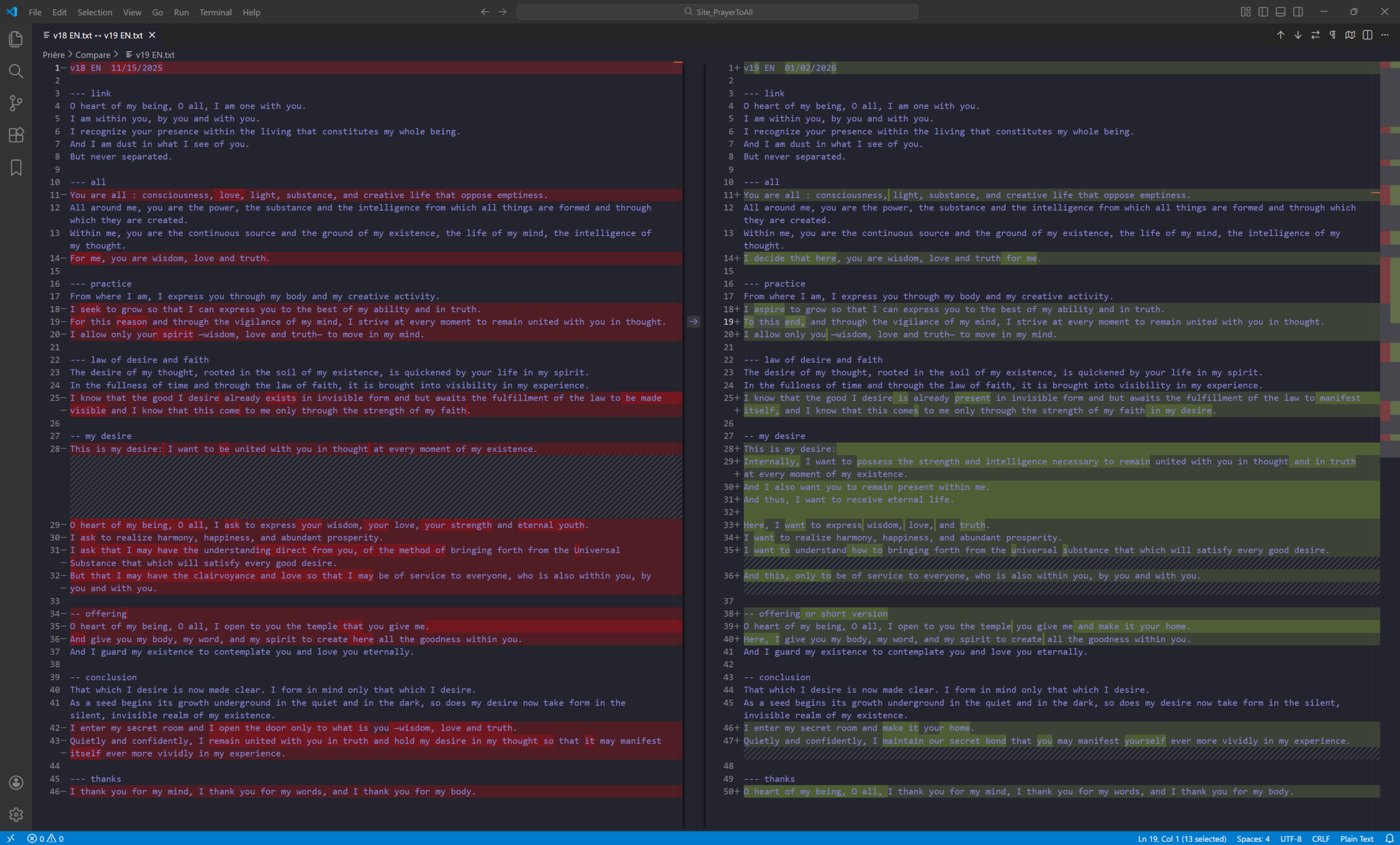Toggle whitespace trimming pilcrow icon

1332,35
